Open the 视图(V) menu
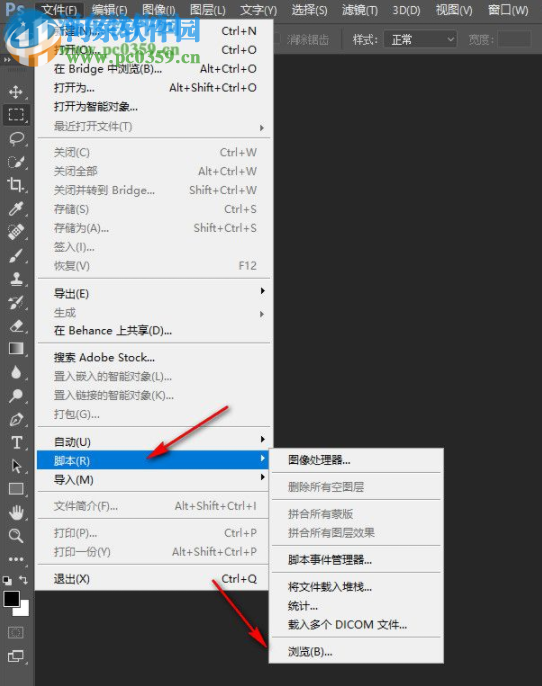The width and height of the screenshot is (542, 686). 454,10
